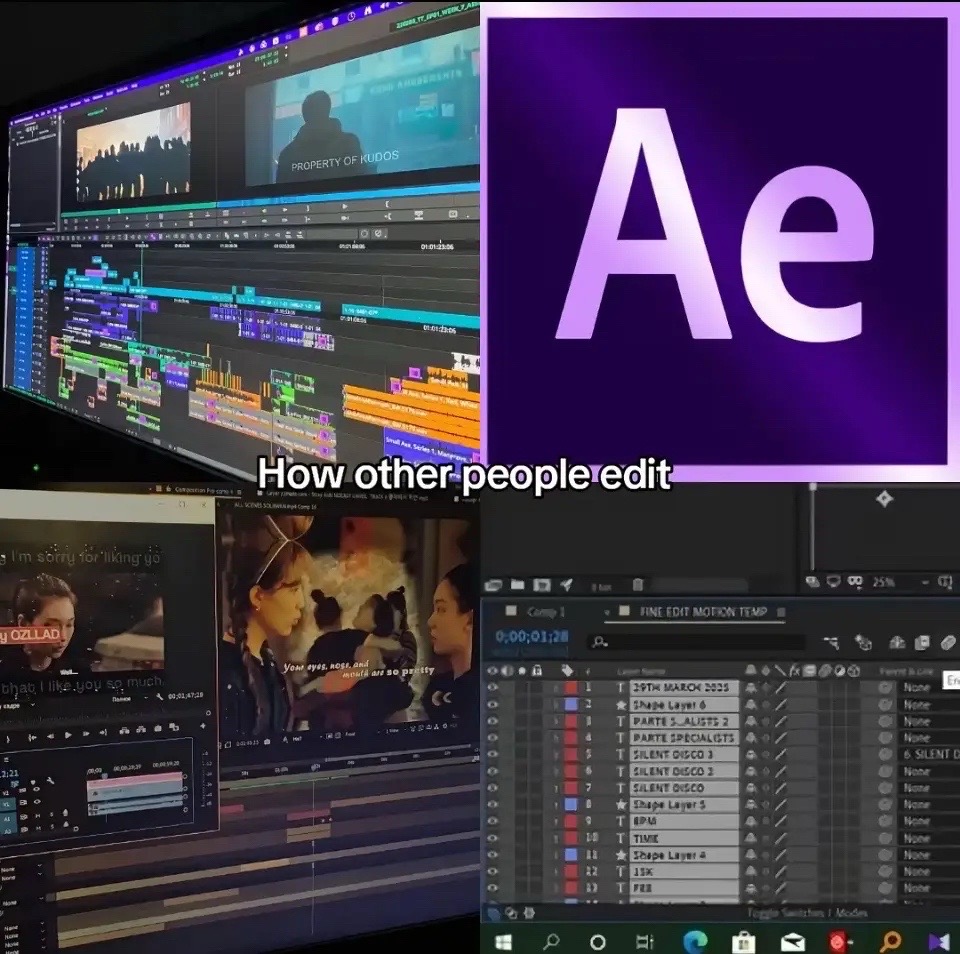Click the frame blending enable icon

pos(921,642)
